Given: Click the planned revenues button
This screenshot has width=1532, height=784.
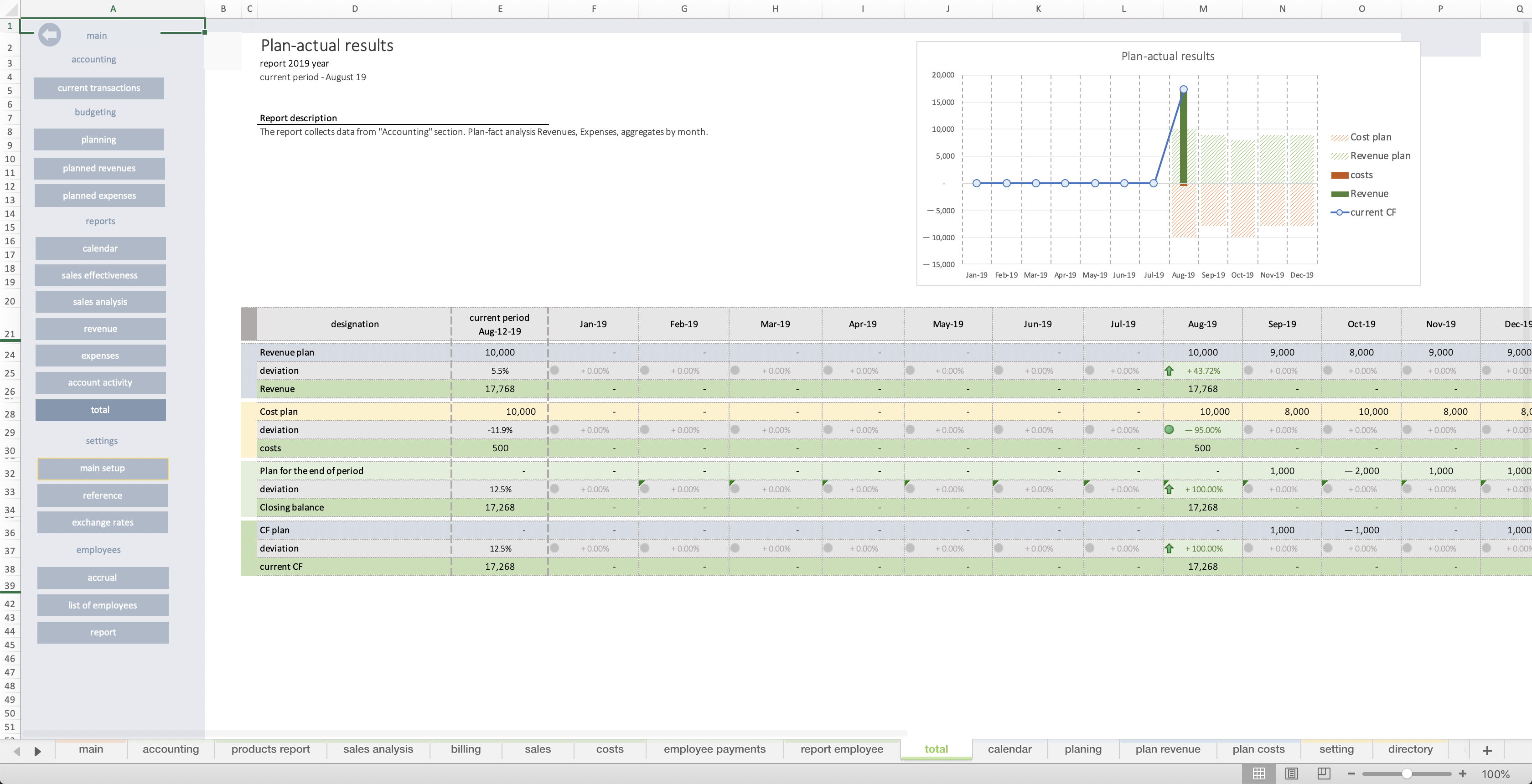Looking at the screenshot, I should (99, 168).
